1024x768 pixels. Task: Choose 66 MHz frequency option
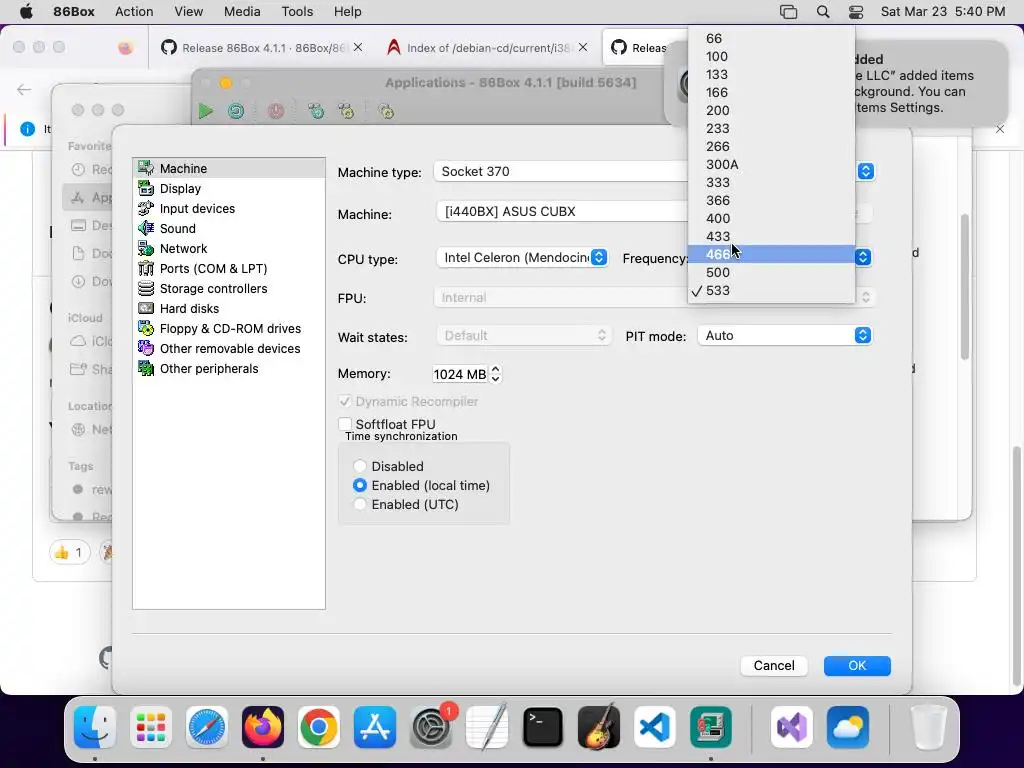tap(771, 39)
